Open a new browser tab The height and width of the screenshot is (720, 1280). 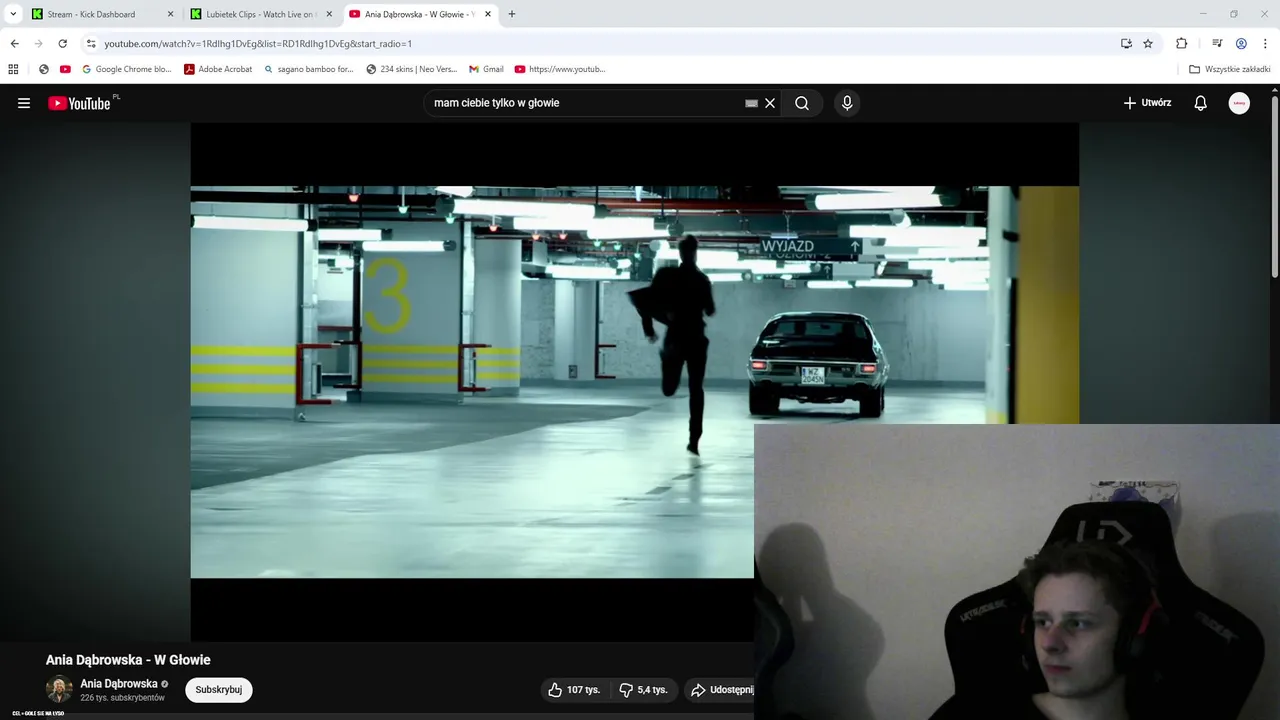pyautogui.click(x=512, y=14)
